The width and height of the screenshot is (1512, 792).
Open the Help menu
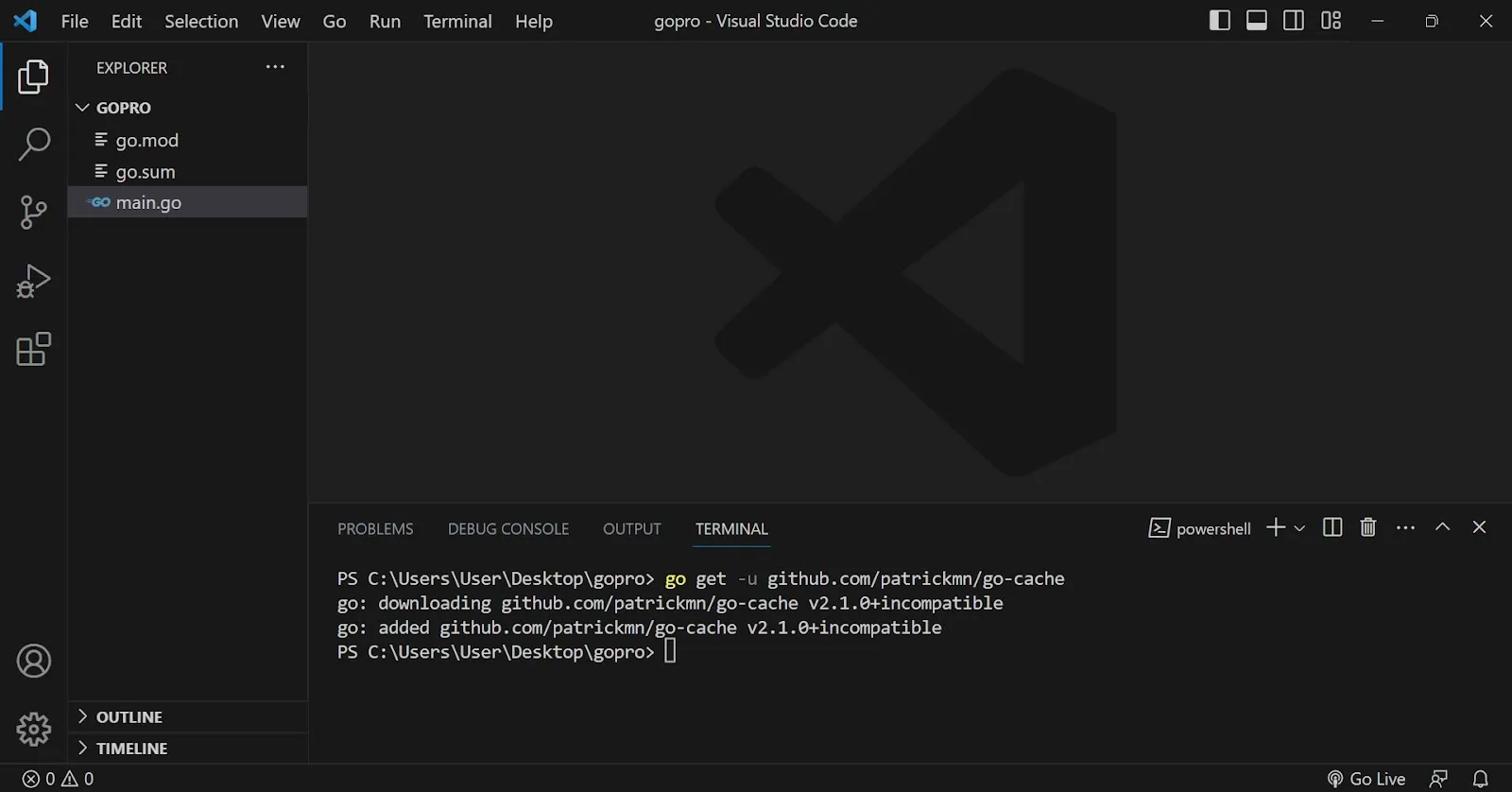[534, 21]
